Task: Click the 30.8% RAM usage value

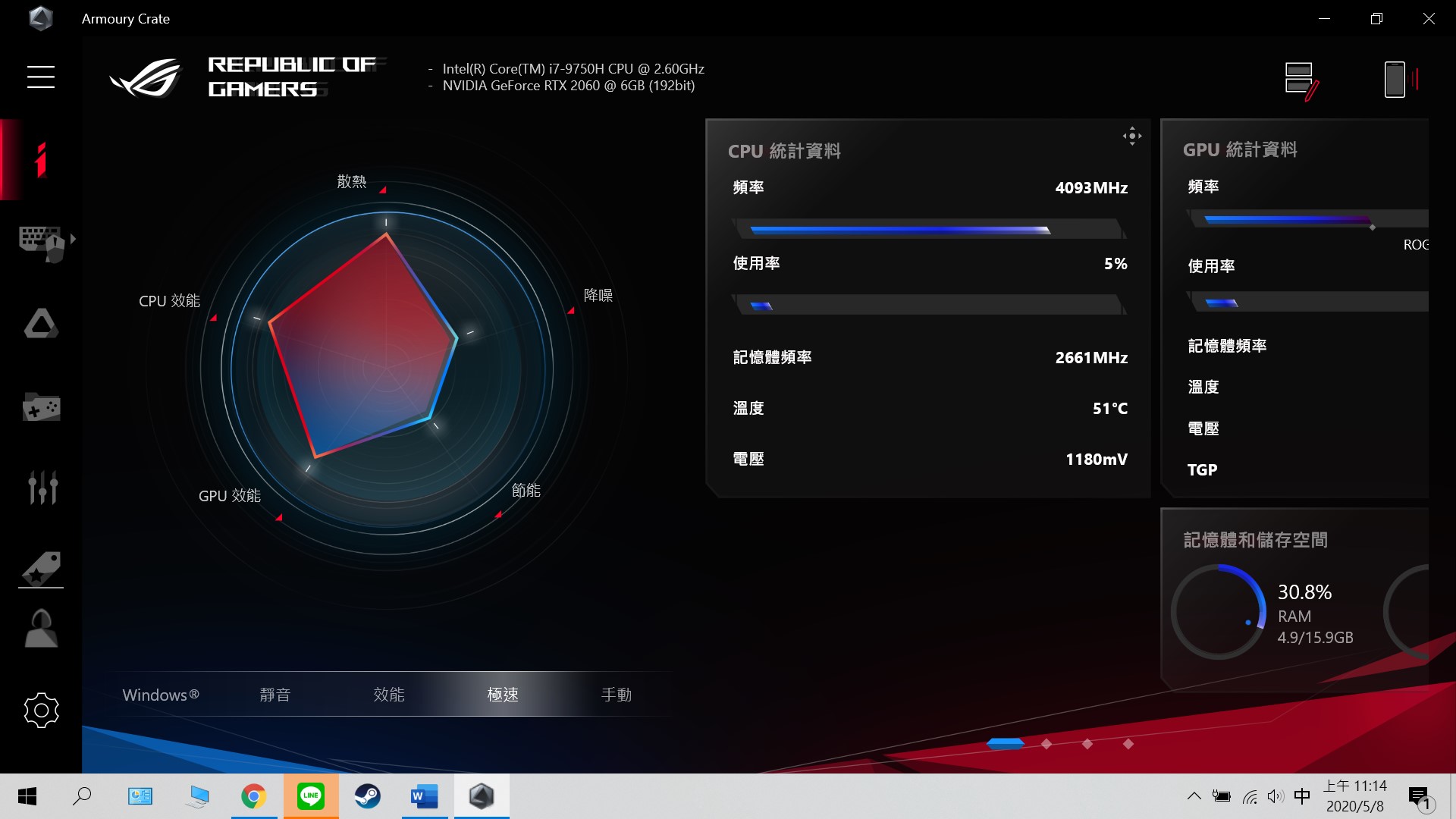Action: coord(1304,592)
